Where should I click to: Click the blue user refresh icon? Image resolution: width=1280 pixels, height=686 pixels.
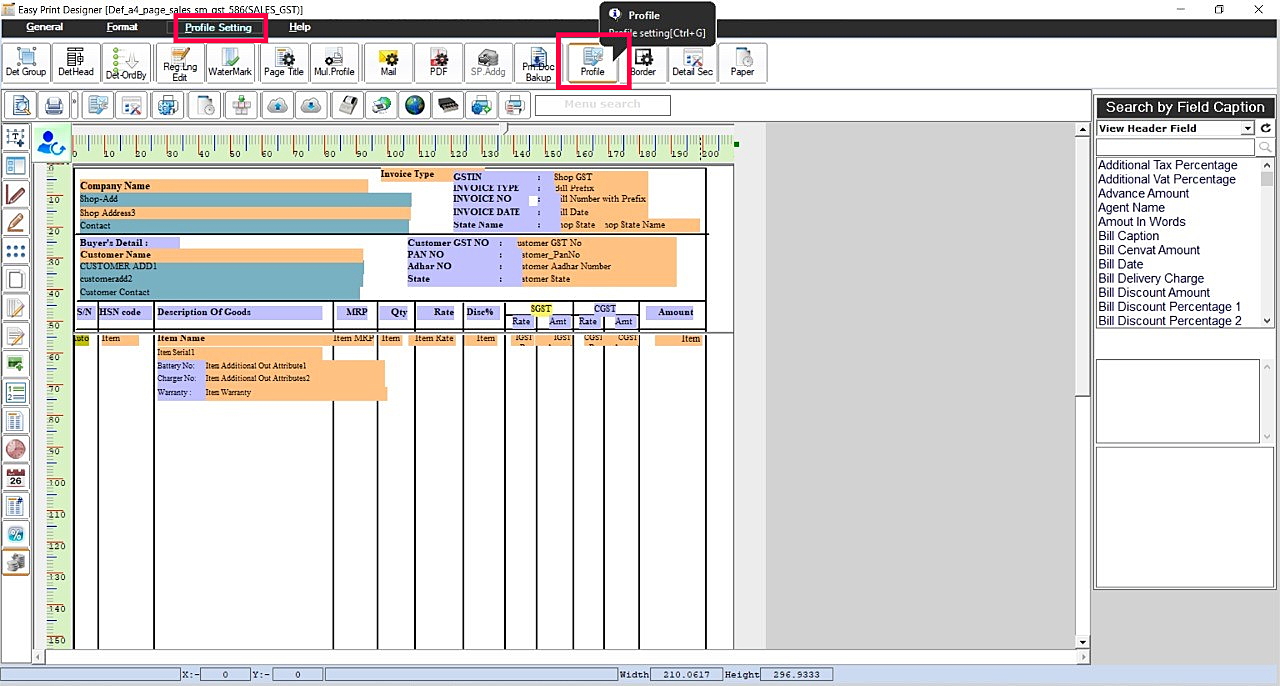click(x=50, y=143)
